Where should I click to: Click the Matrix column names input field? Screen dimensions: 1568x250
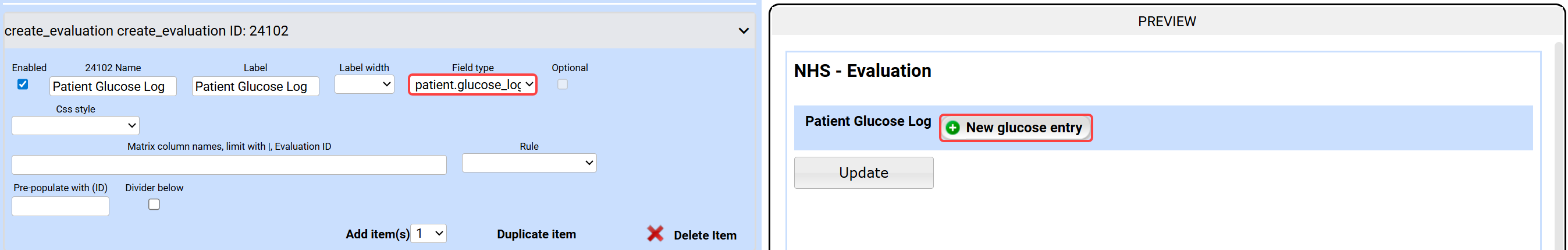click(229, 165)
